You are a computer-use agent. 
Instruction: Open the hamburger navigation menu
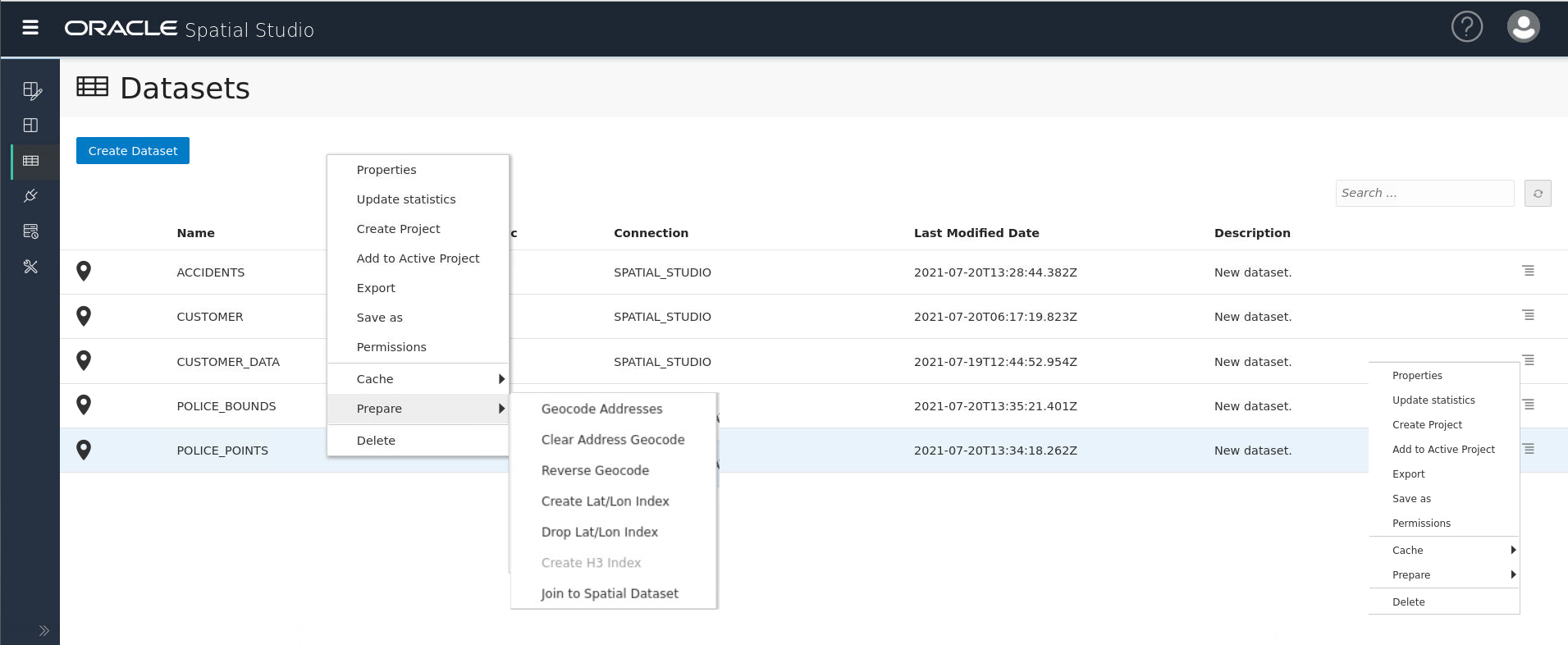(x=30, y=28)
